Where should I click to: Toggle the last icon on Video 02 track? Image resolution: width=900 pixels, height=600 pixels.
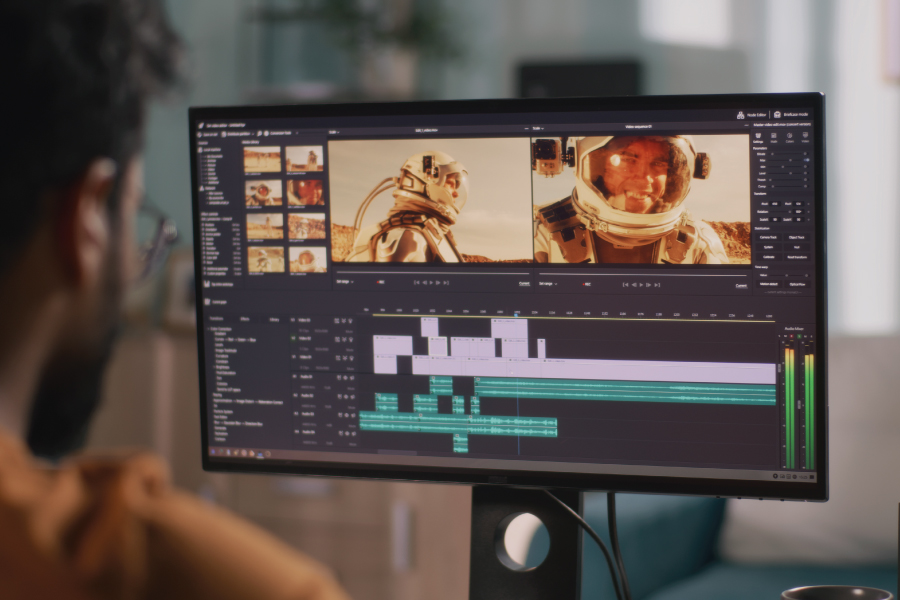pos(351,339)
